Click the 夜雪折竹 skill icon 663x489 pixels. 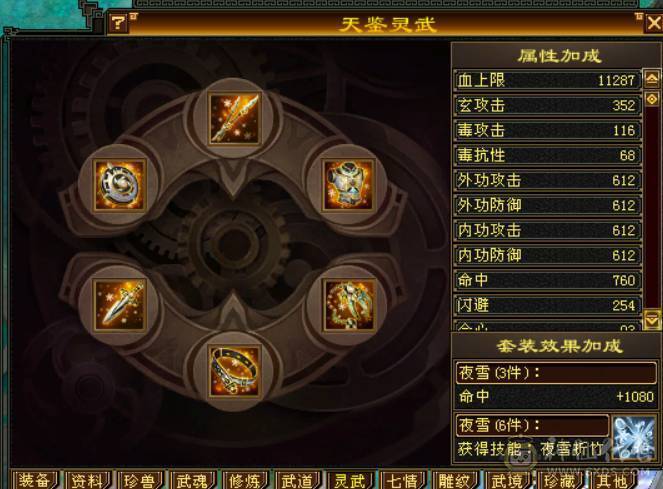click(x=634, y=437)
